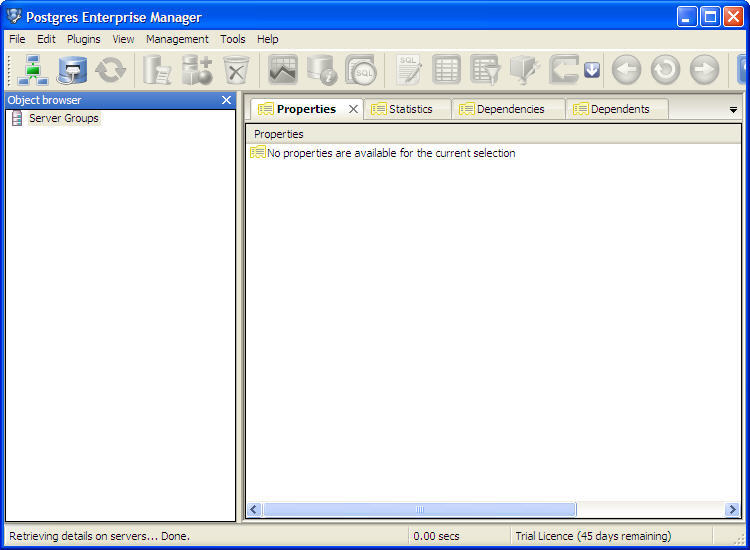Click the object properties toolbar icon
Viewport: 750px width, 550px height.
pos(157,70)
